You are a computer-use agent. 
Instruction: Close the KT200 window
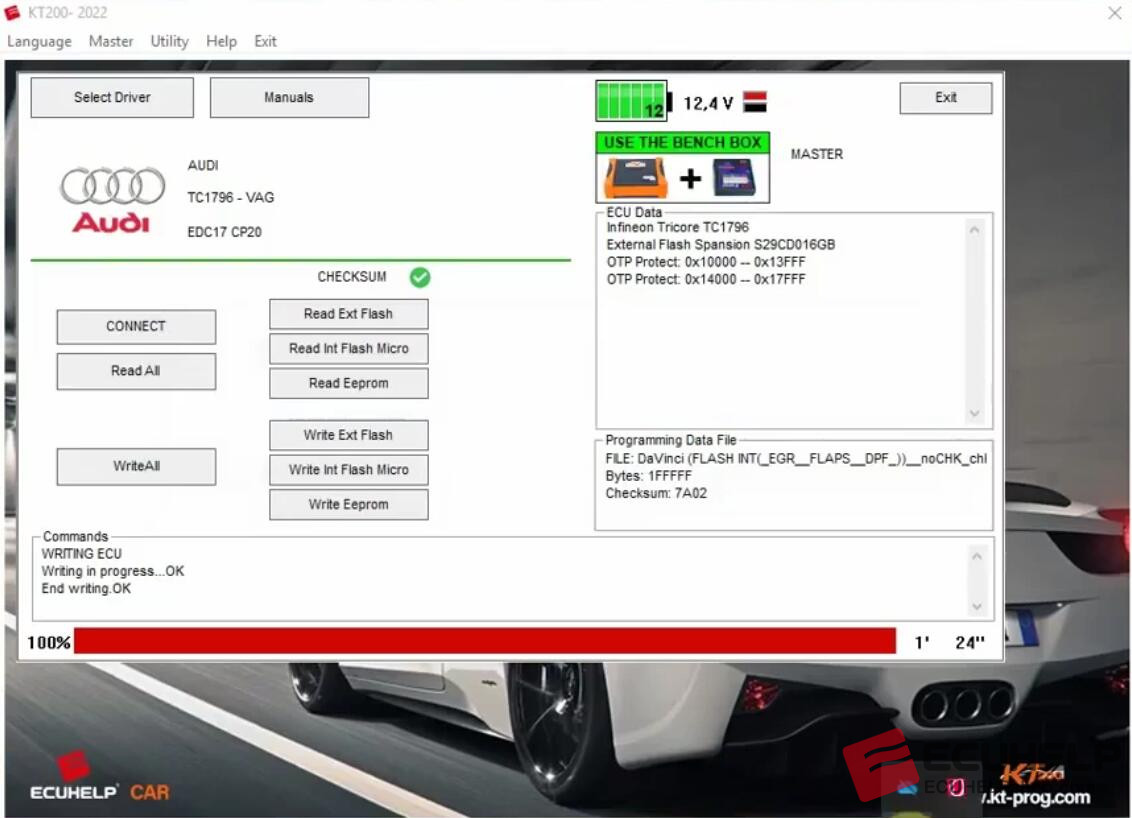(1115, 13)
